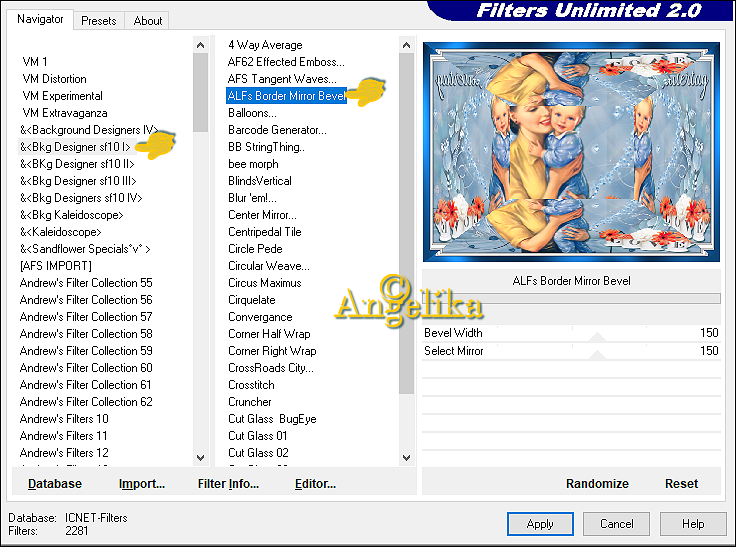Select Cut Glass BugEye filter
Screen dimensions: 736x547
(272, 419)
